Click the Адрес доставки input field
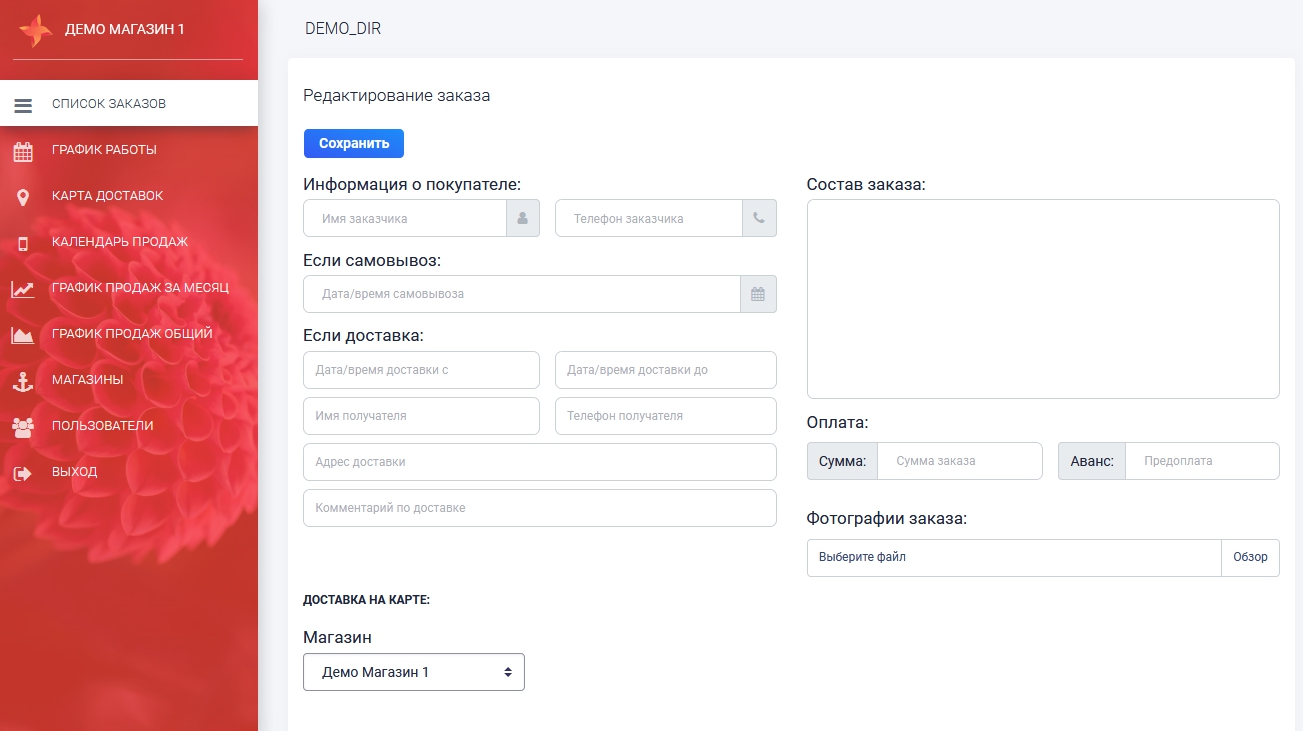The width and height of the screenshot is (1303, 731). 539,462
